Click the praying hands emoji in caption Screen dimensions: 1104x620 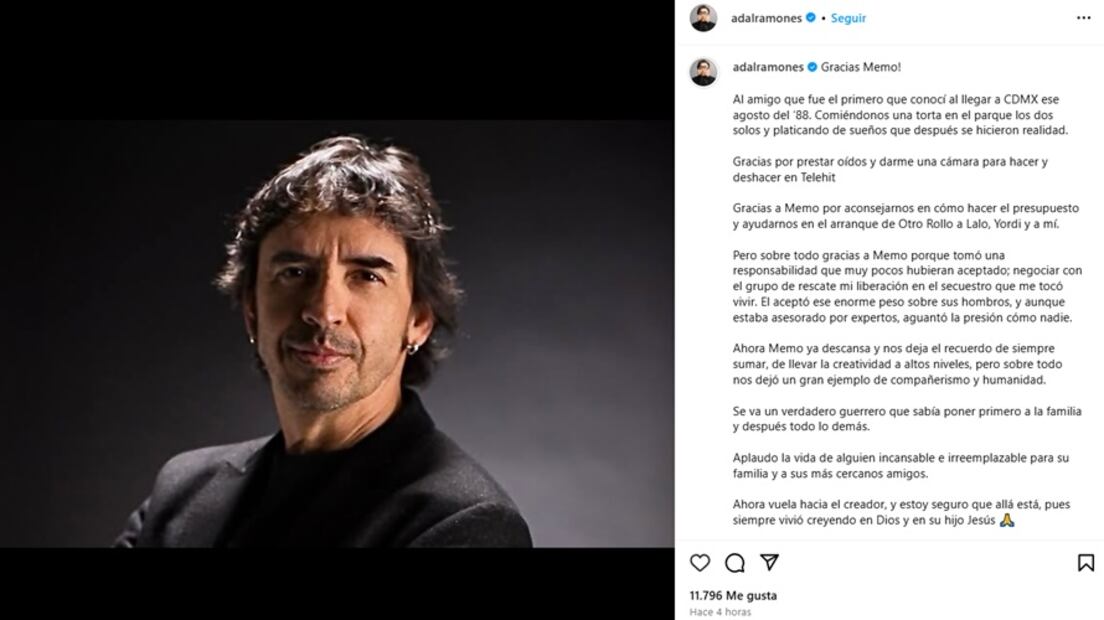1007,520
